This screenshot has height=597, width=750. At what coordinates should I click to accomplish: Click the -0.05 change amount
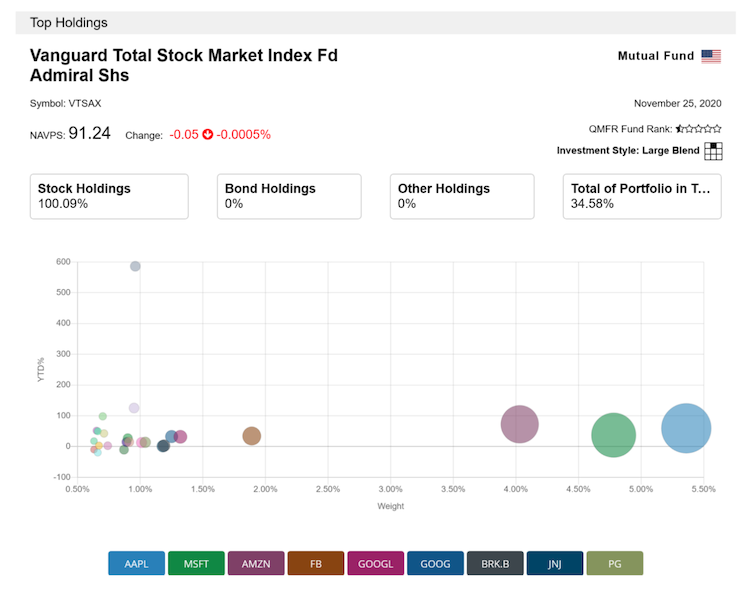(x=184, y=134)
